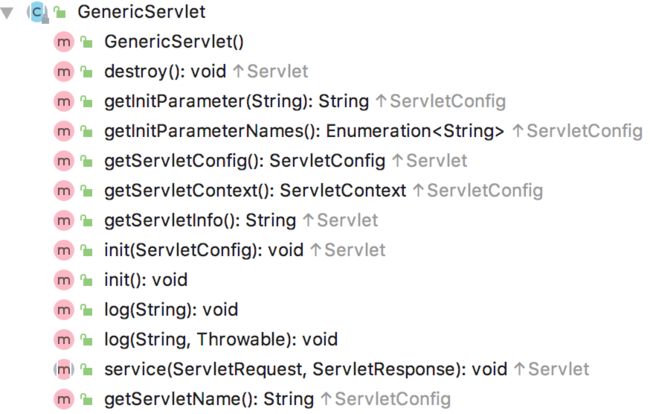Click green public lock icon beside init(): void
The width and height of the screenshot is (650, 414).
(x=86, y=281)
